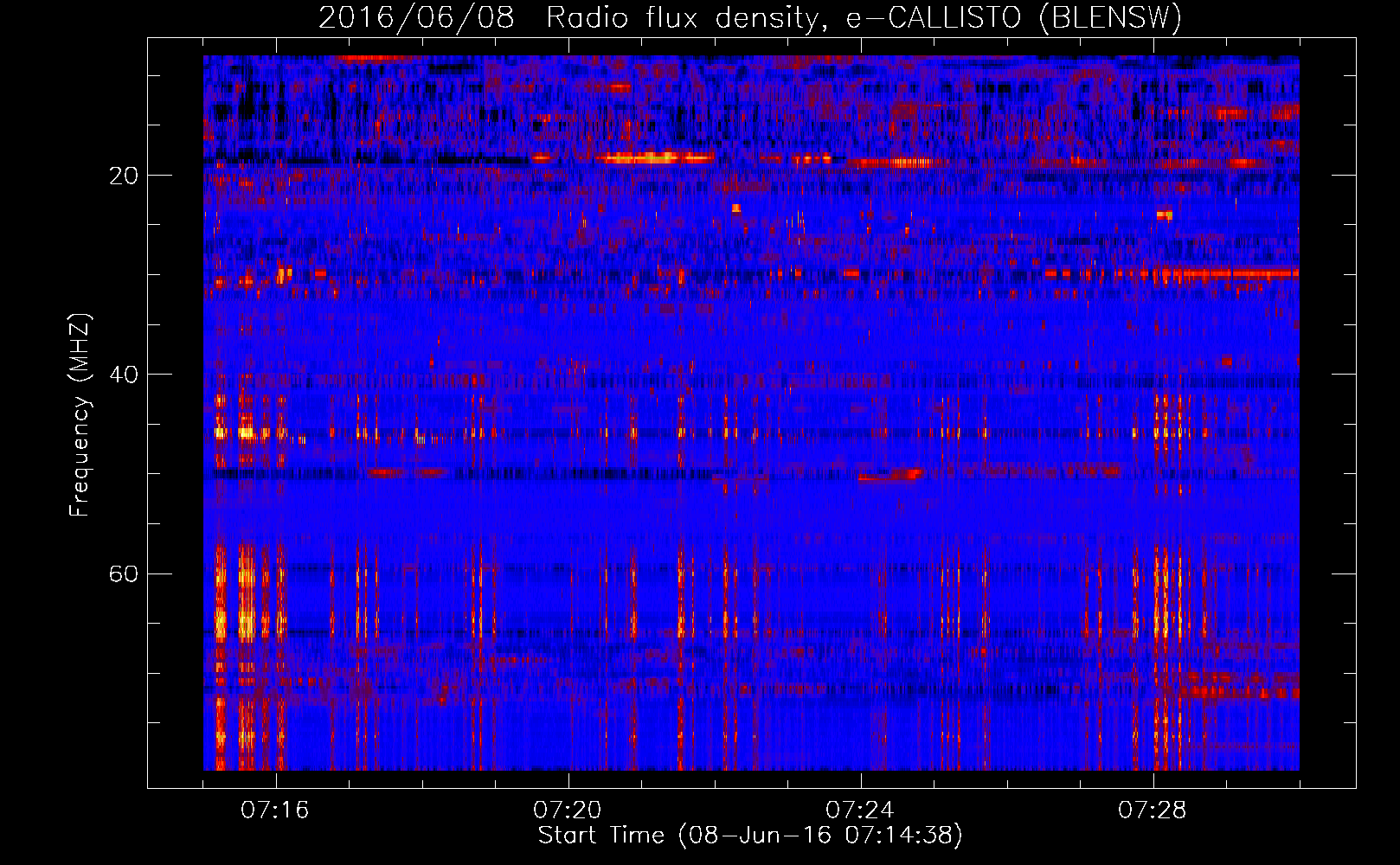Click the 'Start Time (08-Jun-16 07:14:38)' label
Image resolution: width=1400 pixels, height=865 pixels.
750,836
